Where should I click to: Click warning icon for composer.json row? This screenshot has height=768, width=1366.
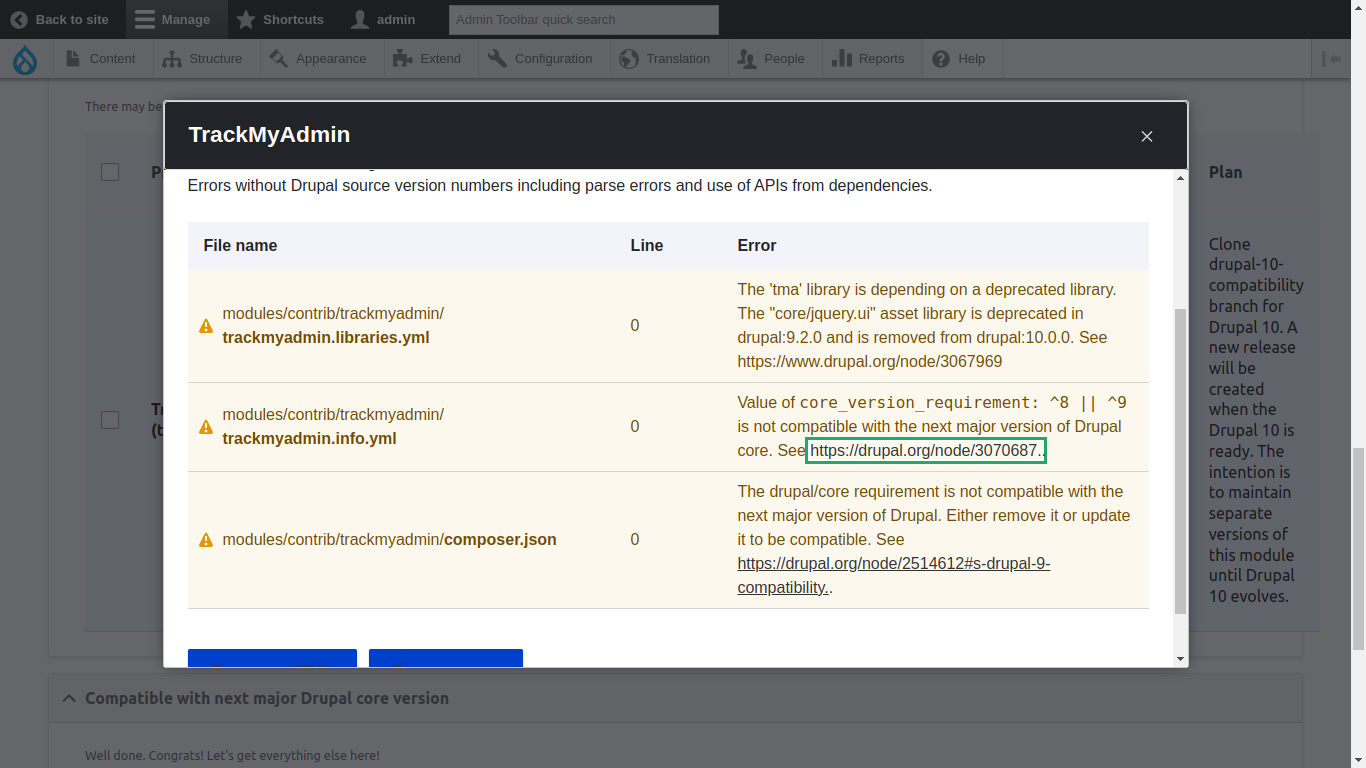206,540
